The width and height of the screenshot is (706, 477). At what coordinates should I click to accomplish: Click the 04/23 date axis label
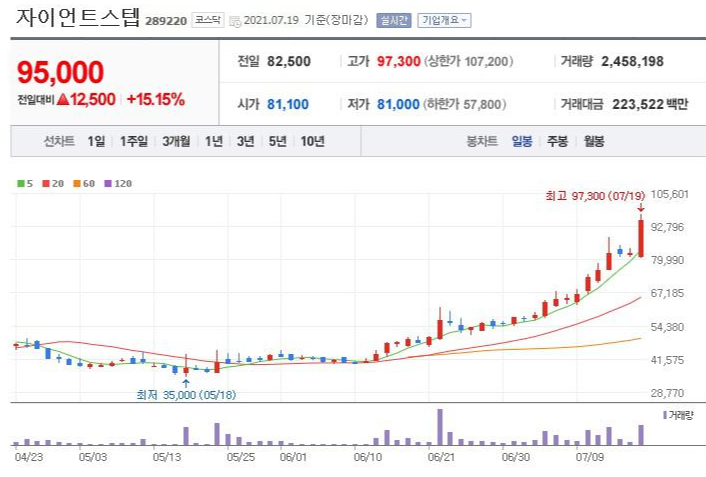29,457
